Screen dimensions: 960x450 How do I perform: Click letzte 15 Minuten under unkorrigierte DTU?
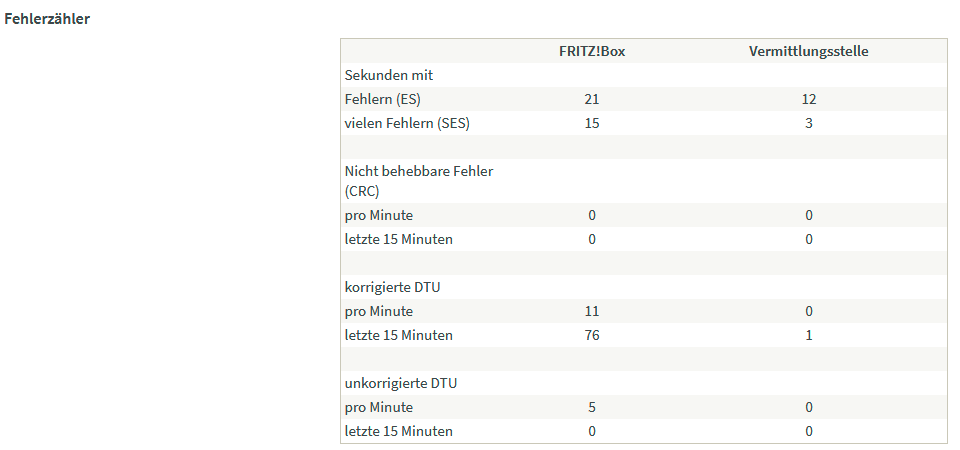pyautogui.click(x=399, y=431)
